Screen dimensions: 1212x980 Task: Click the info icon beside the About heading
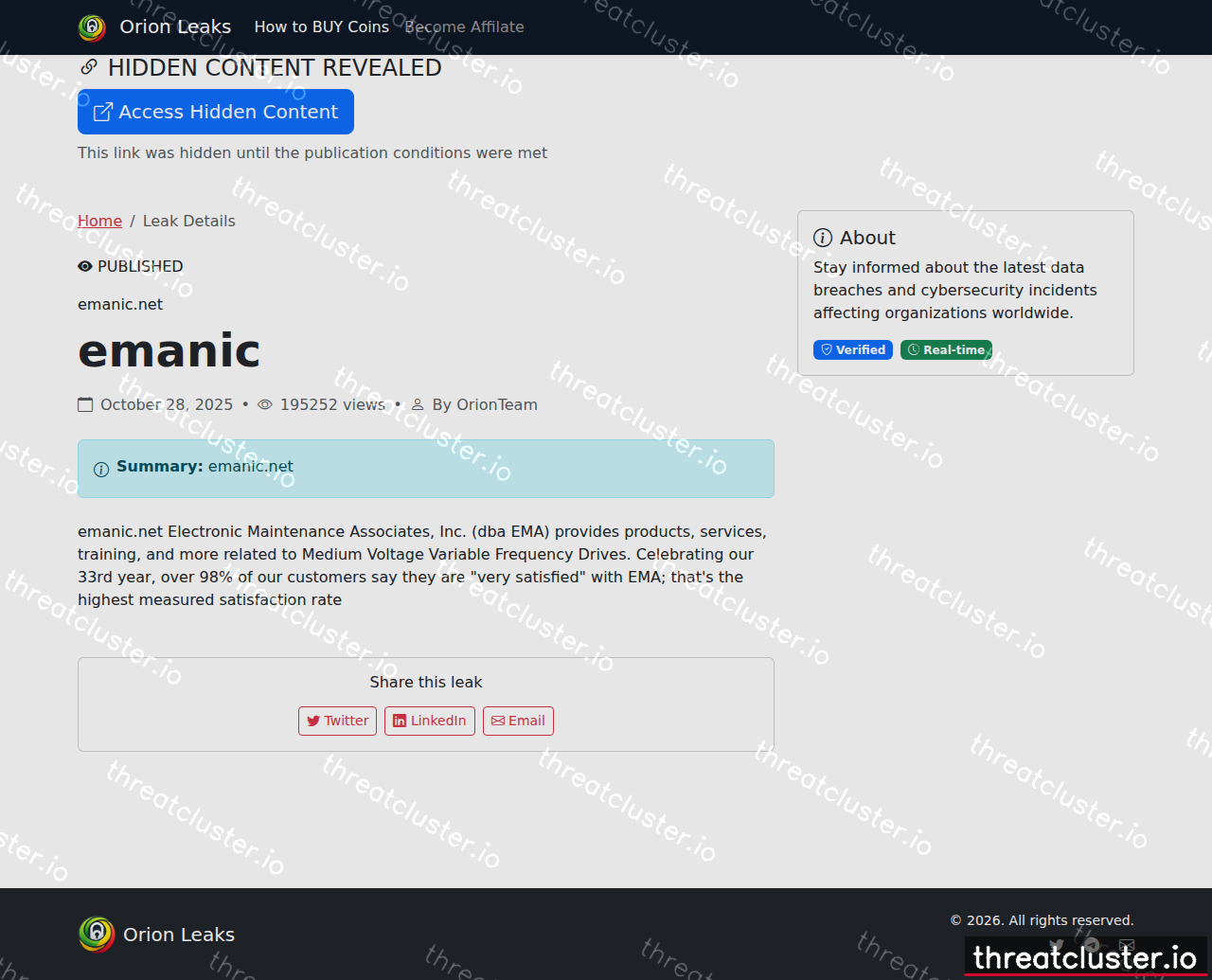[x=823, y=238]
